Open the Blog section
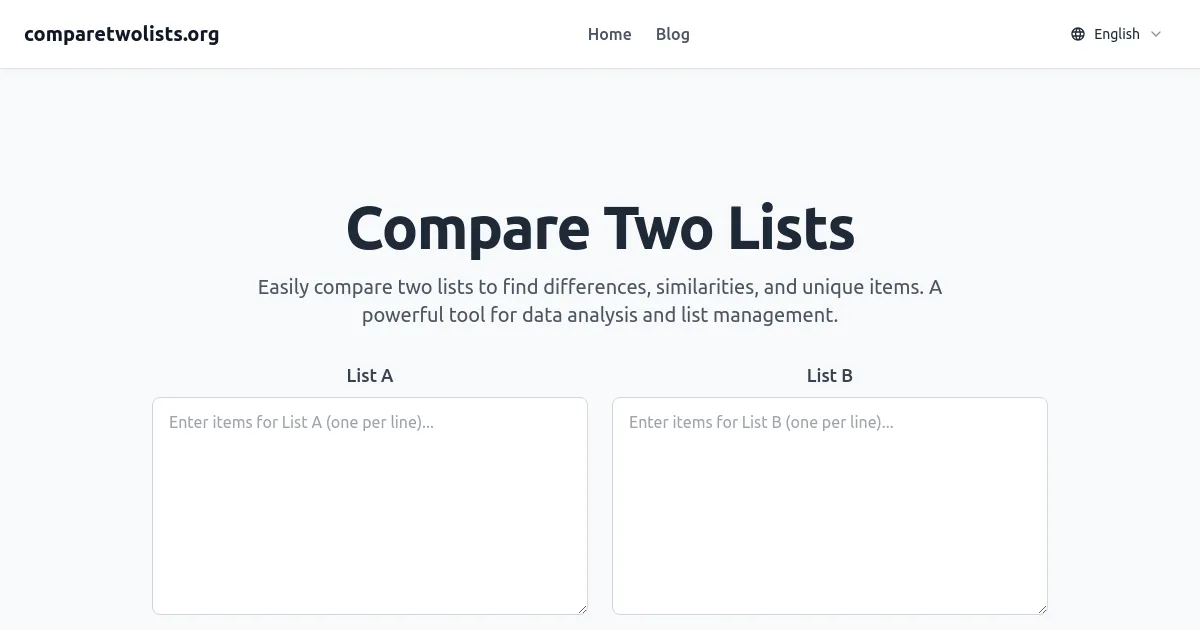Viewport: 1200px width, 630px height. click(x=672, y=34)
